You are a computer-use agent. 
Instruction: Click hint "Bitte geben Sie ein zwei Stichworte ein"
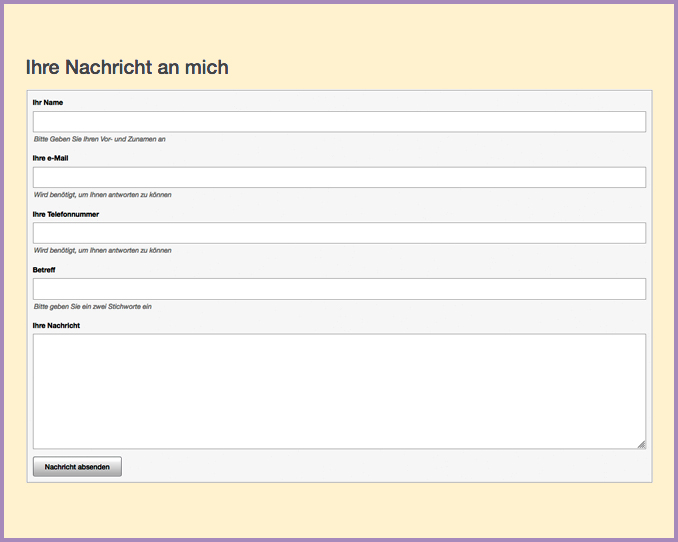coord(92,306)
